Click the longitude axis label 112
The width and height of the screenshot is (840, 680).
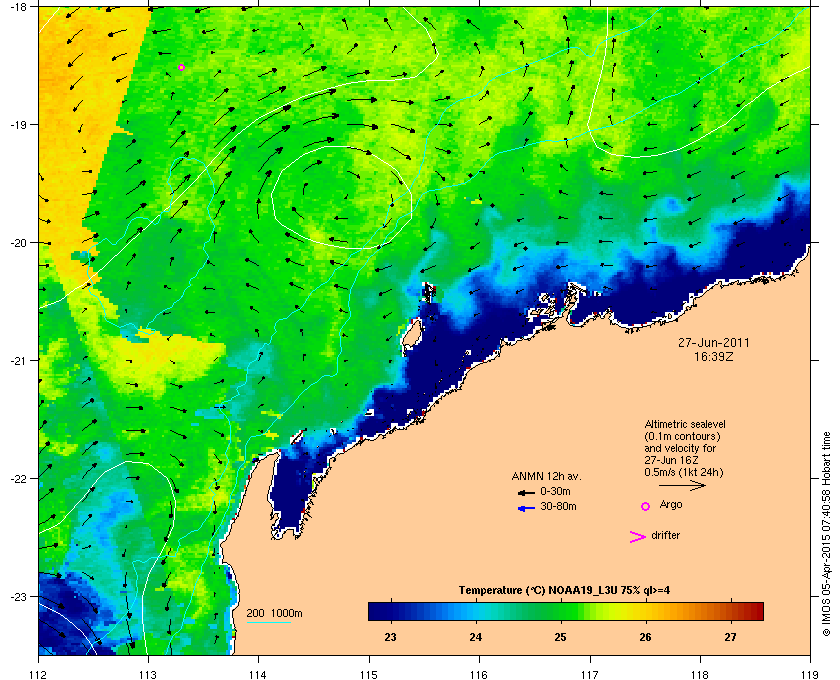coord(39,674)
